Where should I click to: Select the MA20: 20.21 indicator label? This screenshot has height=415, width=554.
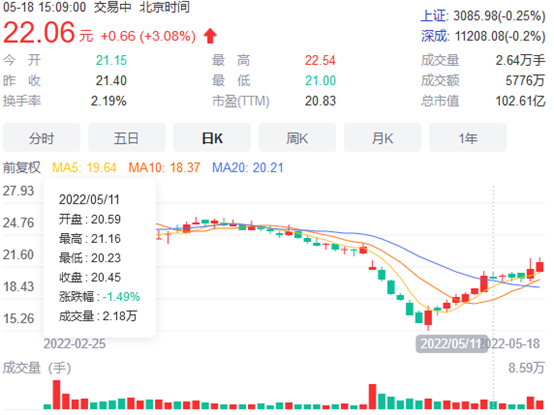click(248, 167)
